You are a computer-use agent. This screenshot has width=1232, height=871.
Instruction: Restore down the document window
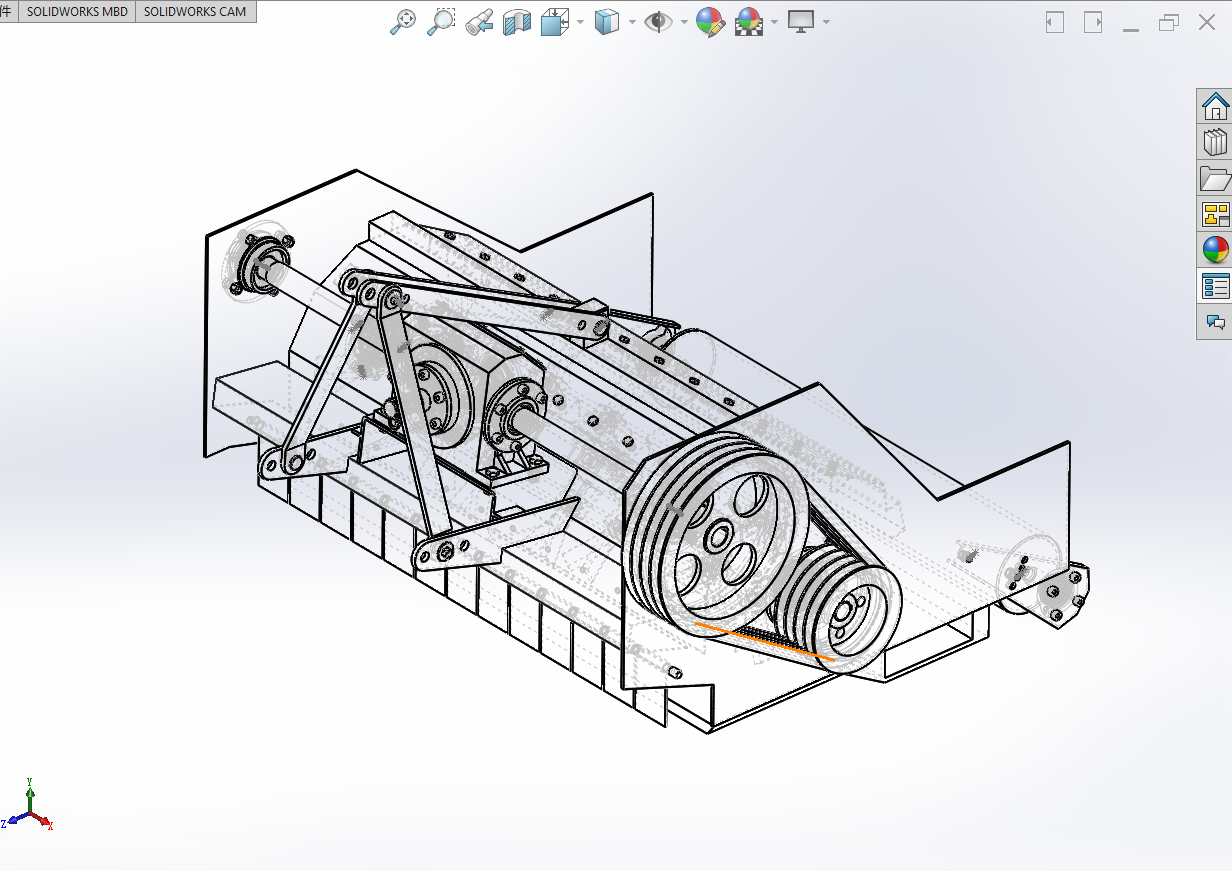(1169, 22)
